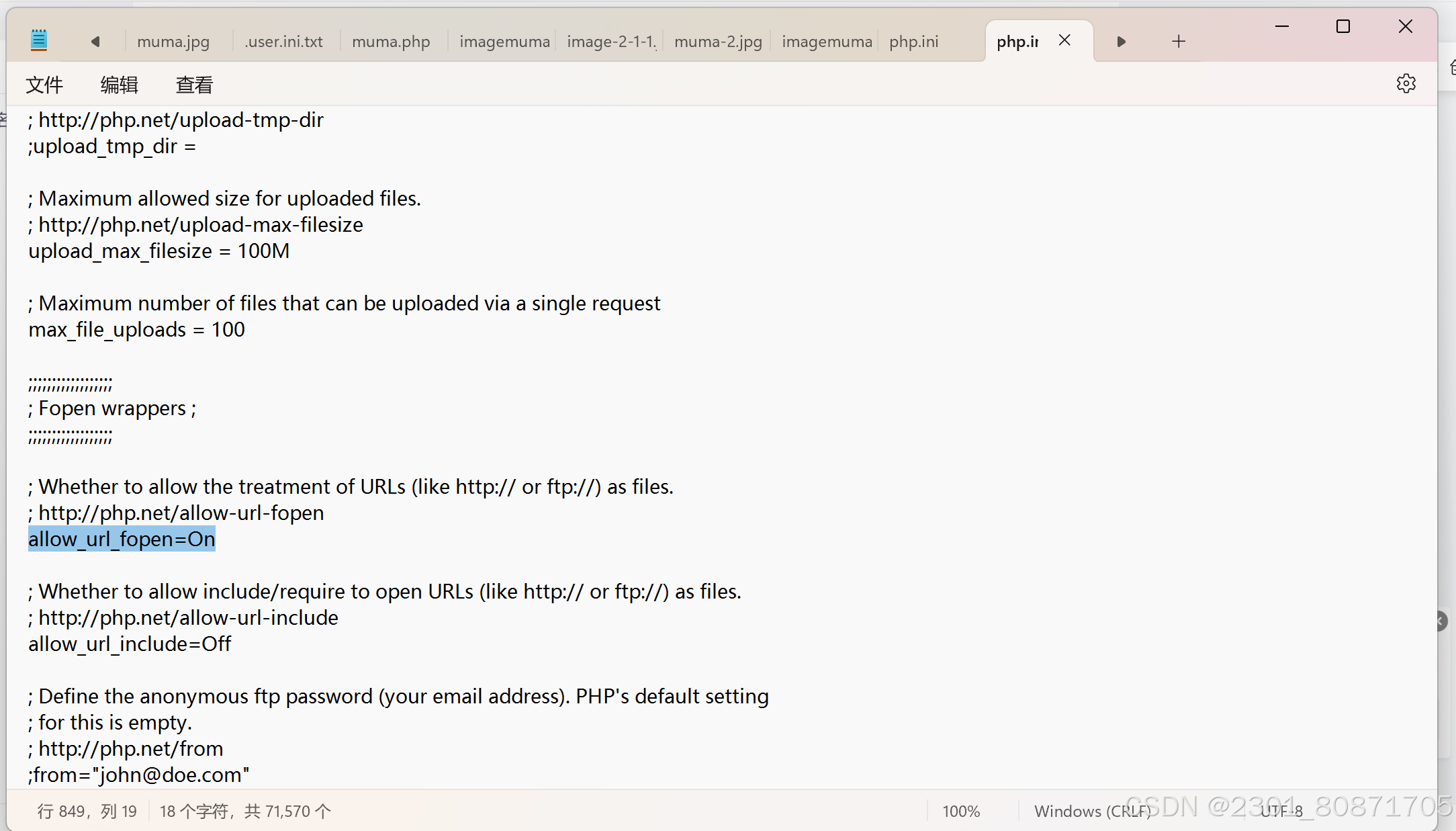The width and height of the screenshot is (1456, 831).
Task: Add a new tab with plus
Action: (x=1179, y=42)
